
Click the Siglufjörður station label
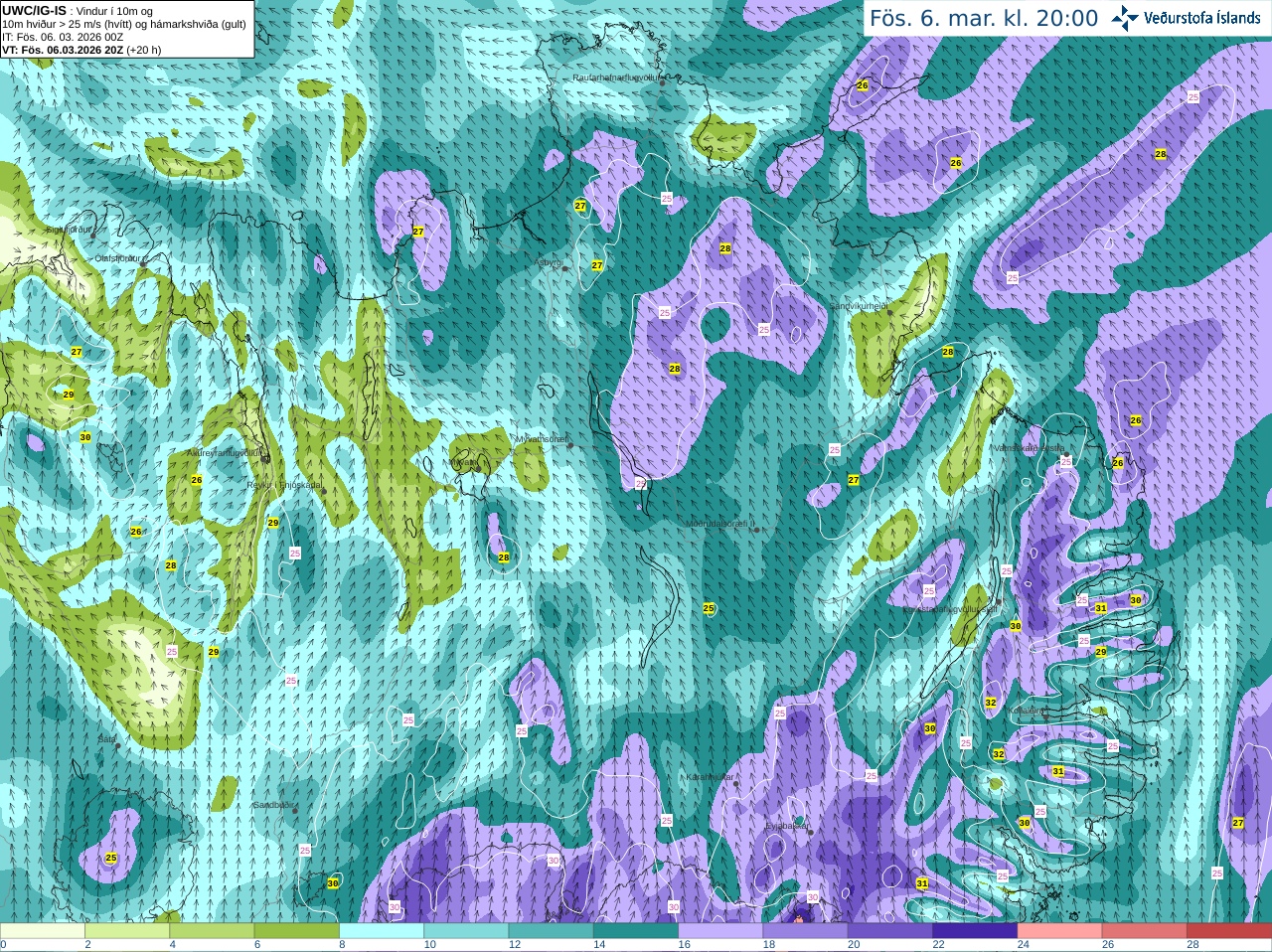click(x=69, y=230)
